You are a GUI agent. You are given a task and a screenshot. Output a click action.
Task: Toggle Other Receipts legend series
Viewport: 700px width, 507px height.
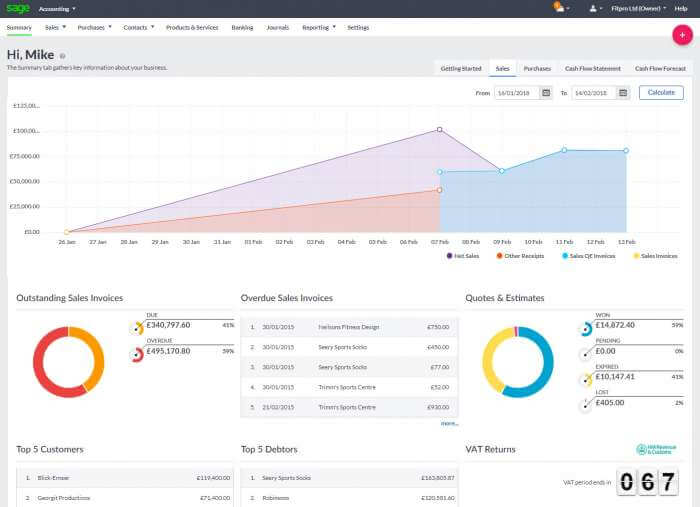520,256
